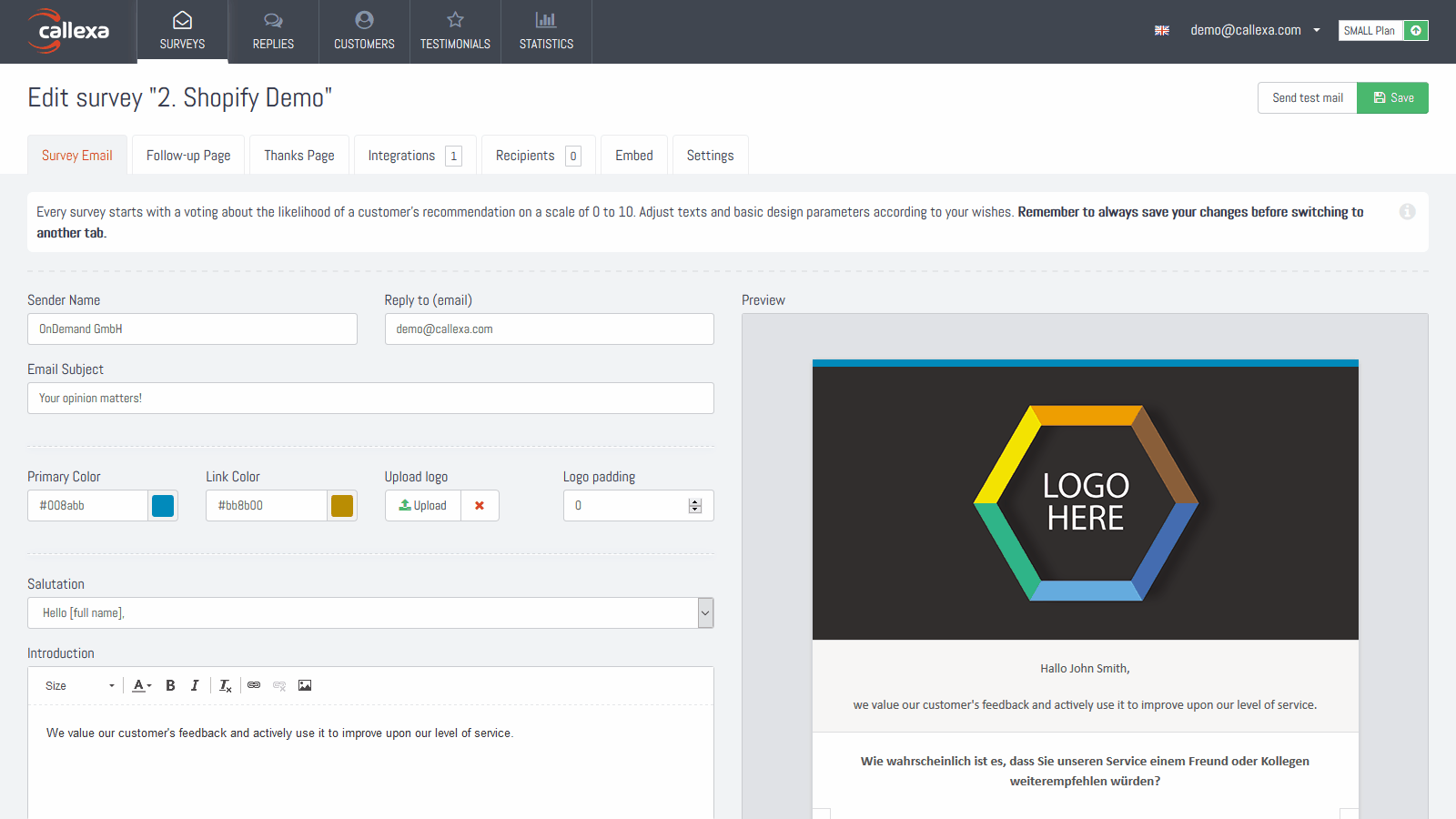Open the Integrations tab

[x=414, y=156]
